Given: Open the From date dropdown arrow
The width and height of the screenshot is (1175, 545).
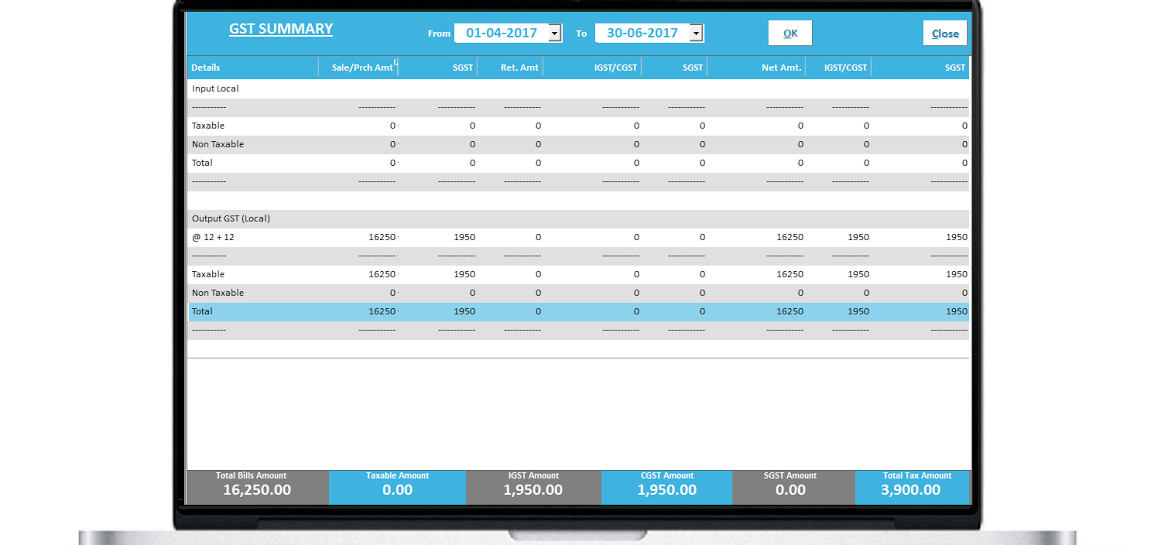Looking at the screenshot, I should [x=555, y=33].
